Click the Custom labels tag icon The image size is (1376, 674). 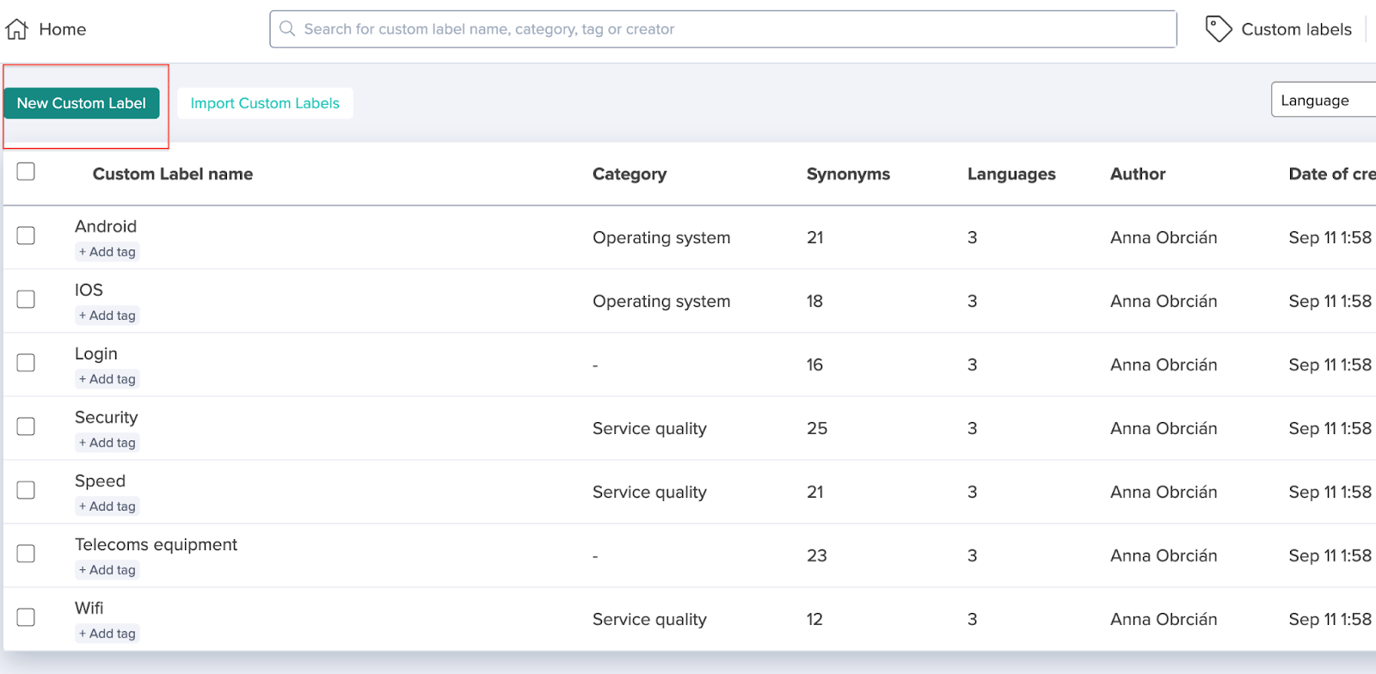pyautogui.click(x=1218, y=29)
